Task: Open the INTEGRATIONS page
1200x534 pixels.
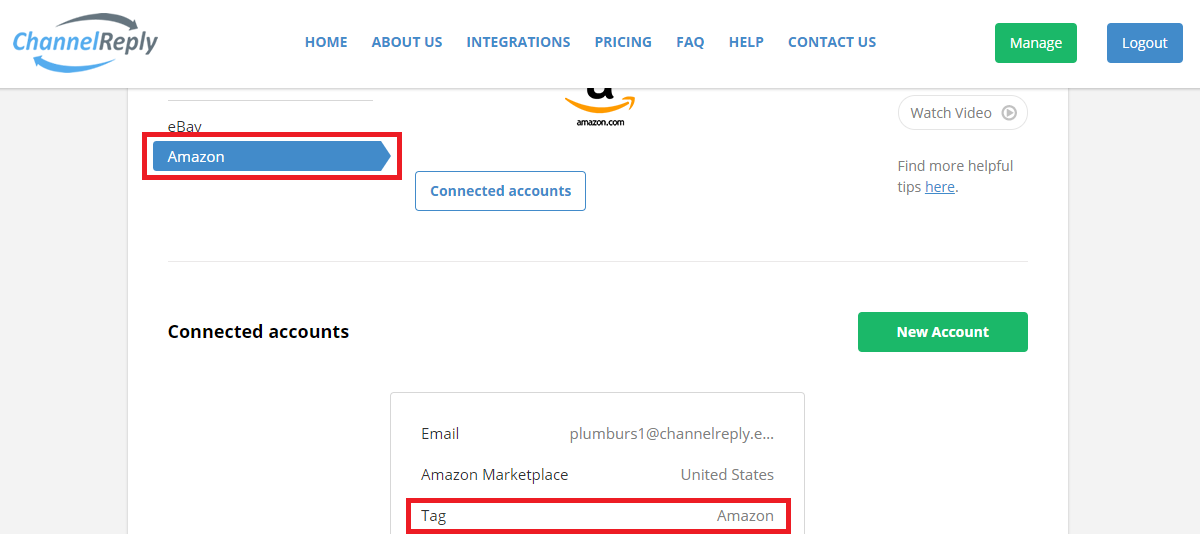Action: [x=518, y=42]
